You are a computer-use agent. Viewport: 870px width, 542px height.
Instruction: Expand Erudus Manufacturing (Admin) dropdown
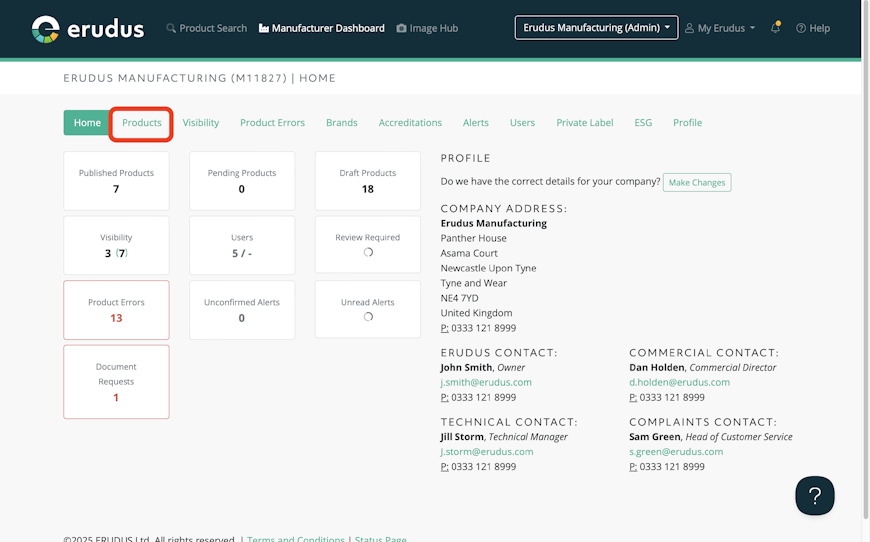click(596, 27)
